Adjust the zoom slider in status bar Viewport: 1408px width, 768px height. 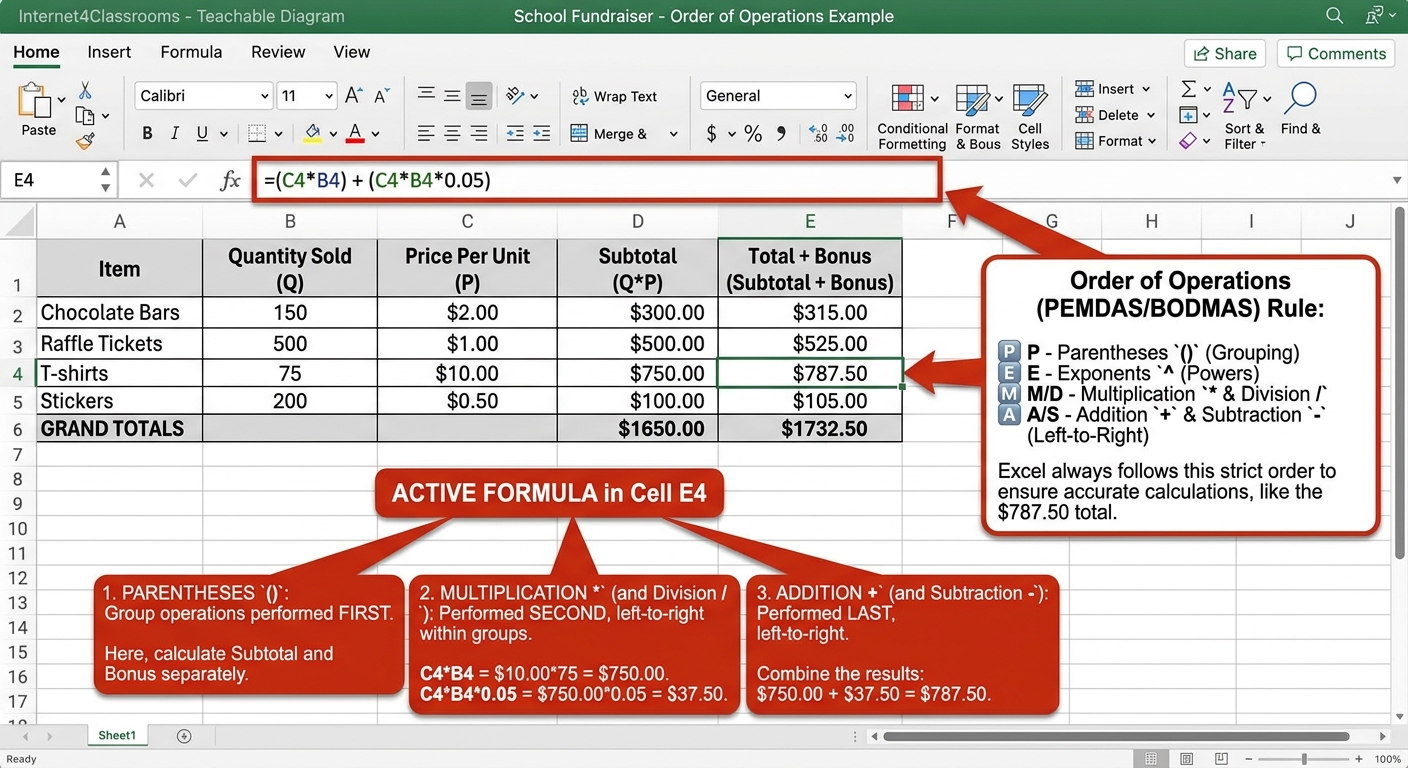click(1304, 759)
